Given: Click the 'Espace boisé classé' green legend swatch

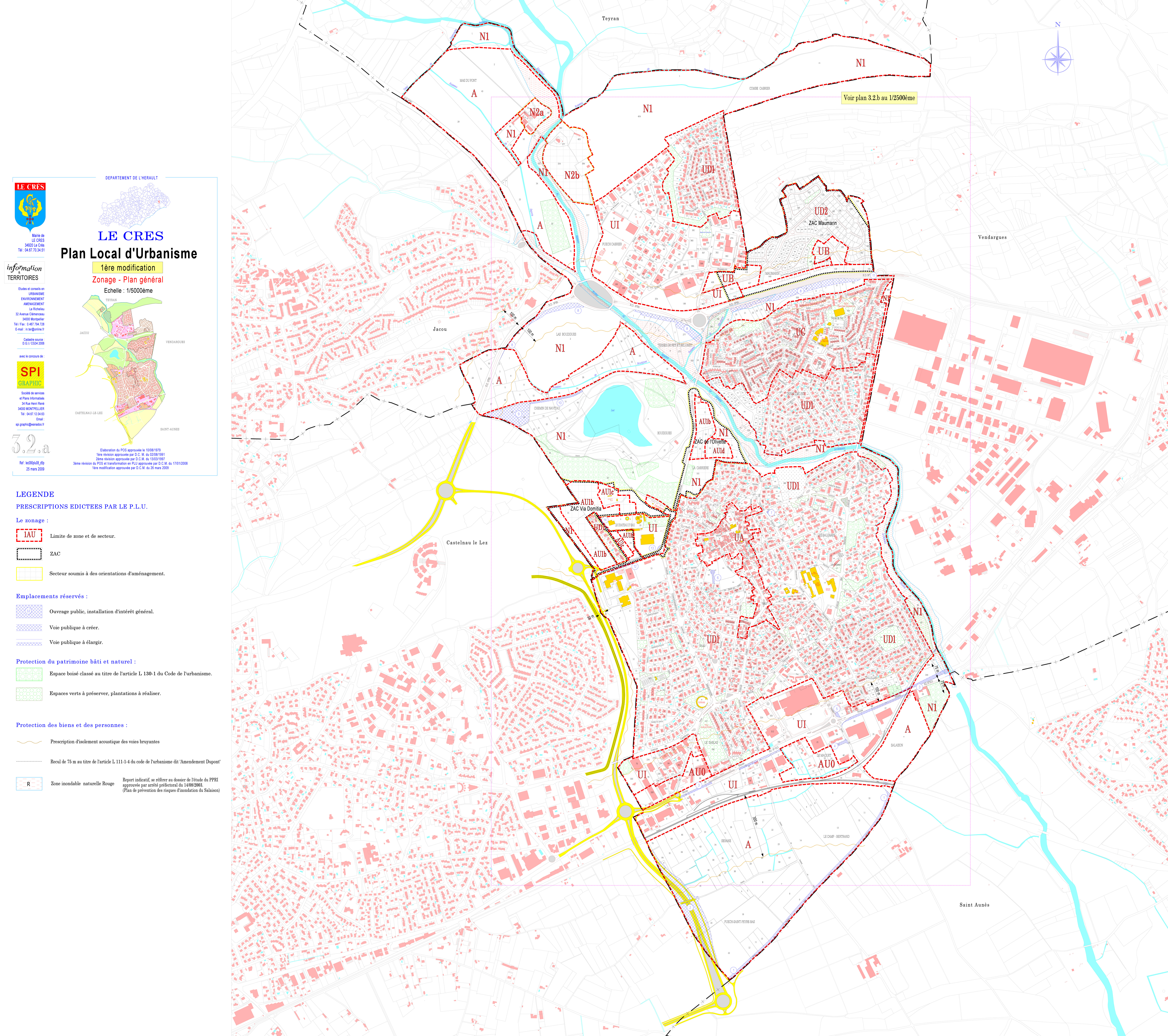Looking at the screenshot, I should coord(29,674).
